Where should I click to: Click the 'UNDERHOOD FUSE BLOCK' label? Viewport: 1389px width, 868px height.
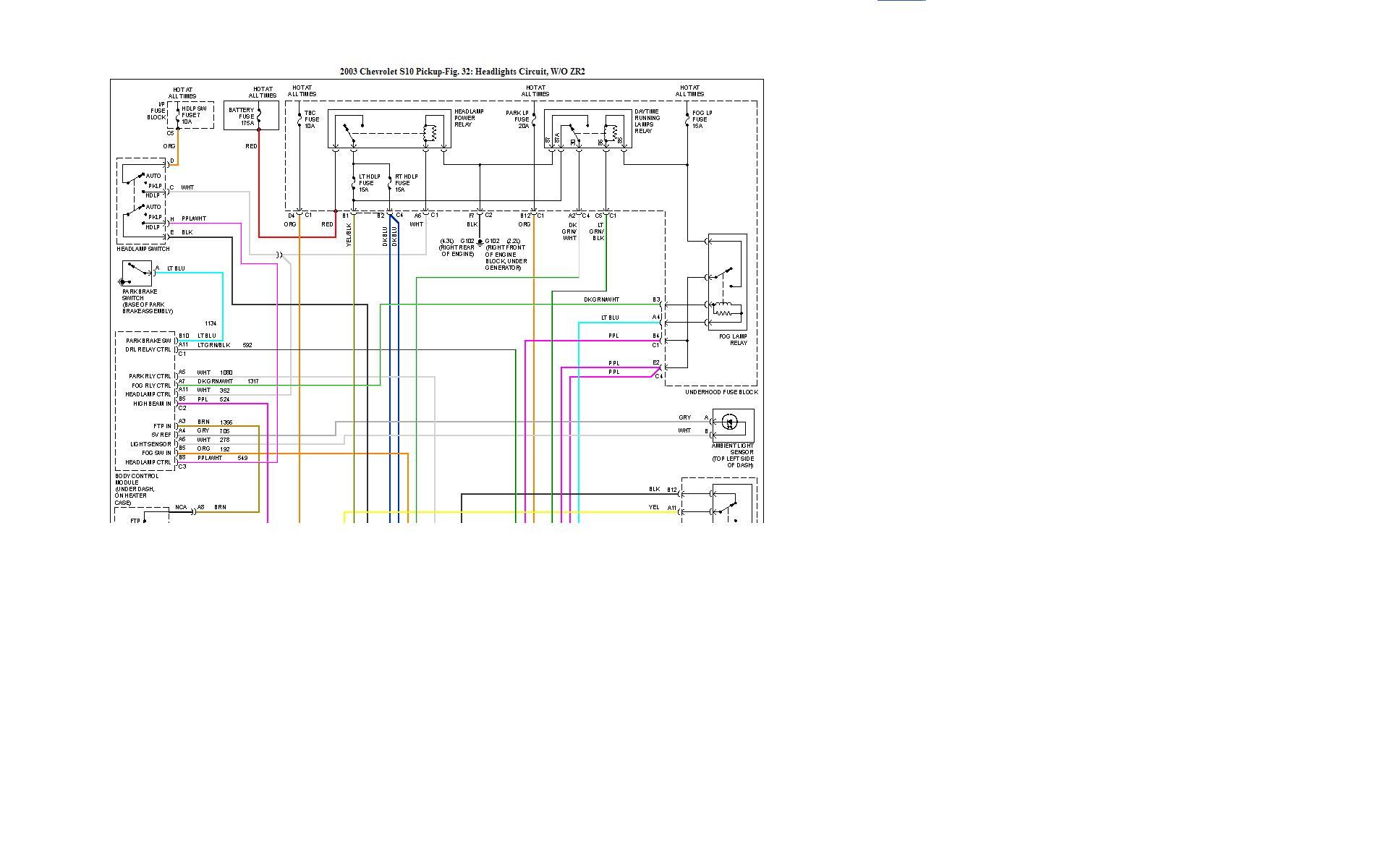click(x=721, y=392)
